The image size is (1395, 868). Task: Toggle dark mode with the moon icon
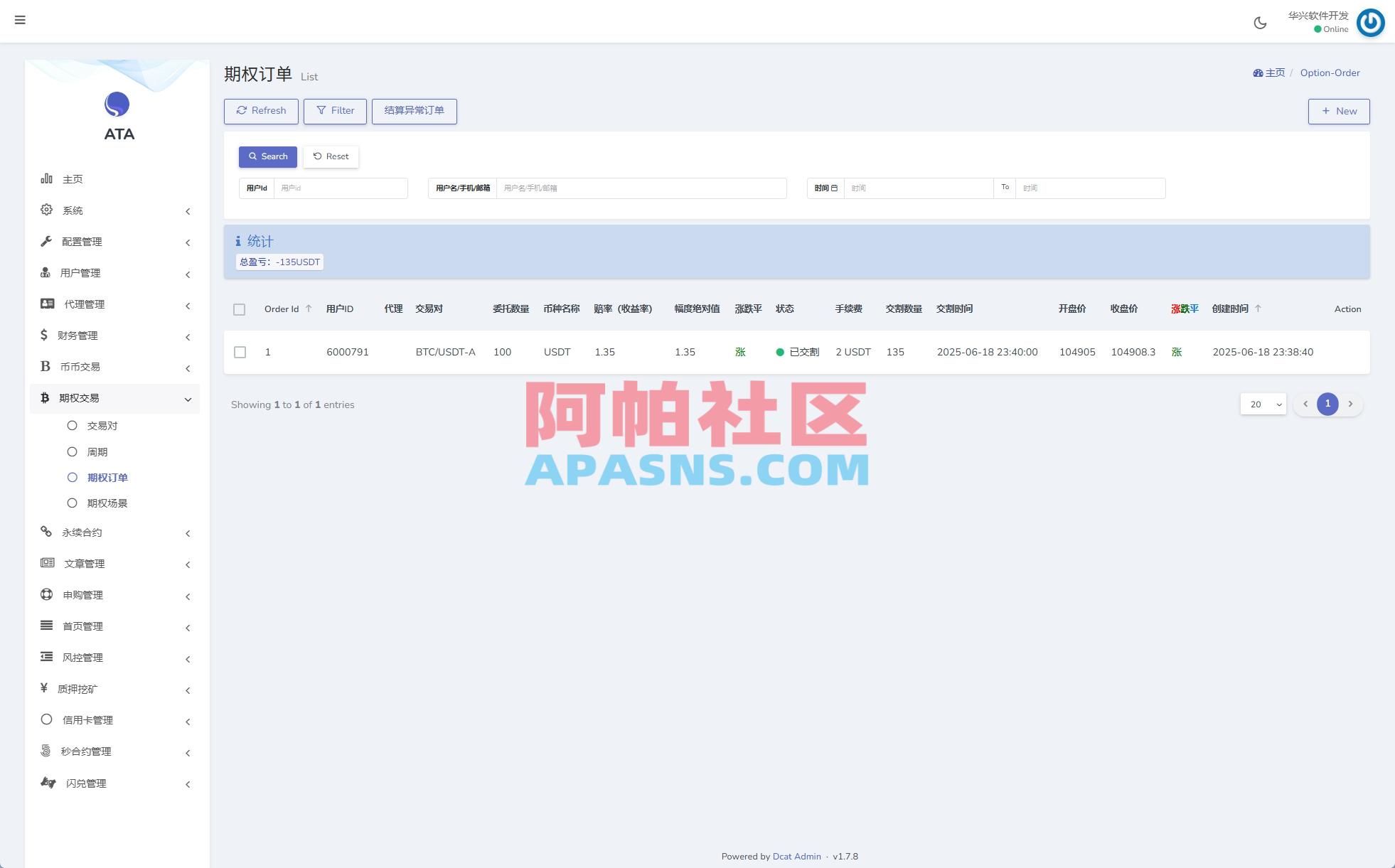tap(1260, 23)
